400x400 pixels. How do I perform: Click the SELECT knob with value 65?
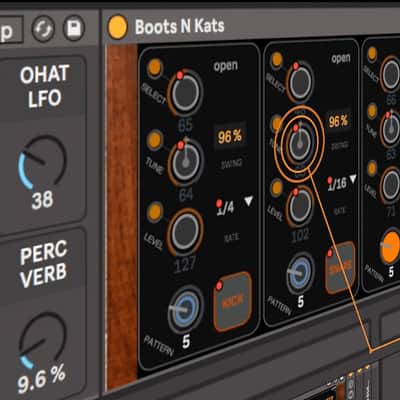click(185, 92)
